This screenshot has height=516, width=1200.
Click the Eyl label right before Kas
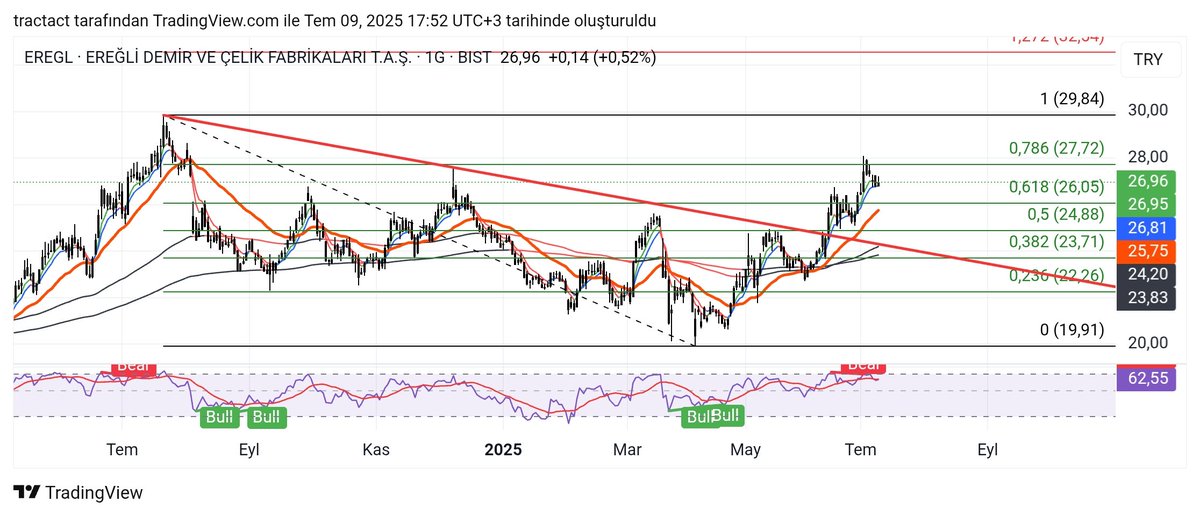249,450
